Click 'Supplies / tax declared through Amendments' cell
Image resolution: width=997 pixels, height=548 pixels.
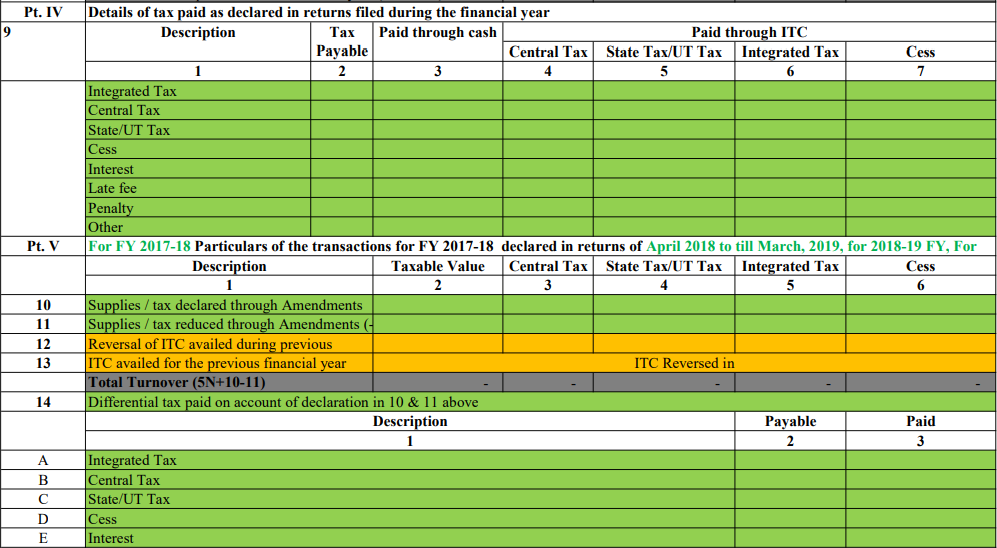[x=229, y=305]
